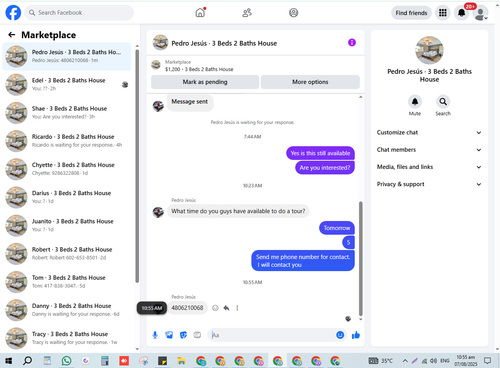500x368 pixels.
Task: Expand Media, files and links section
Action: tap(429, 167)
